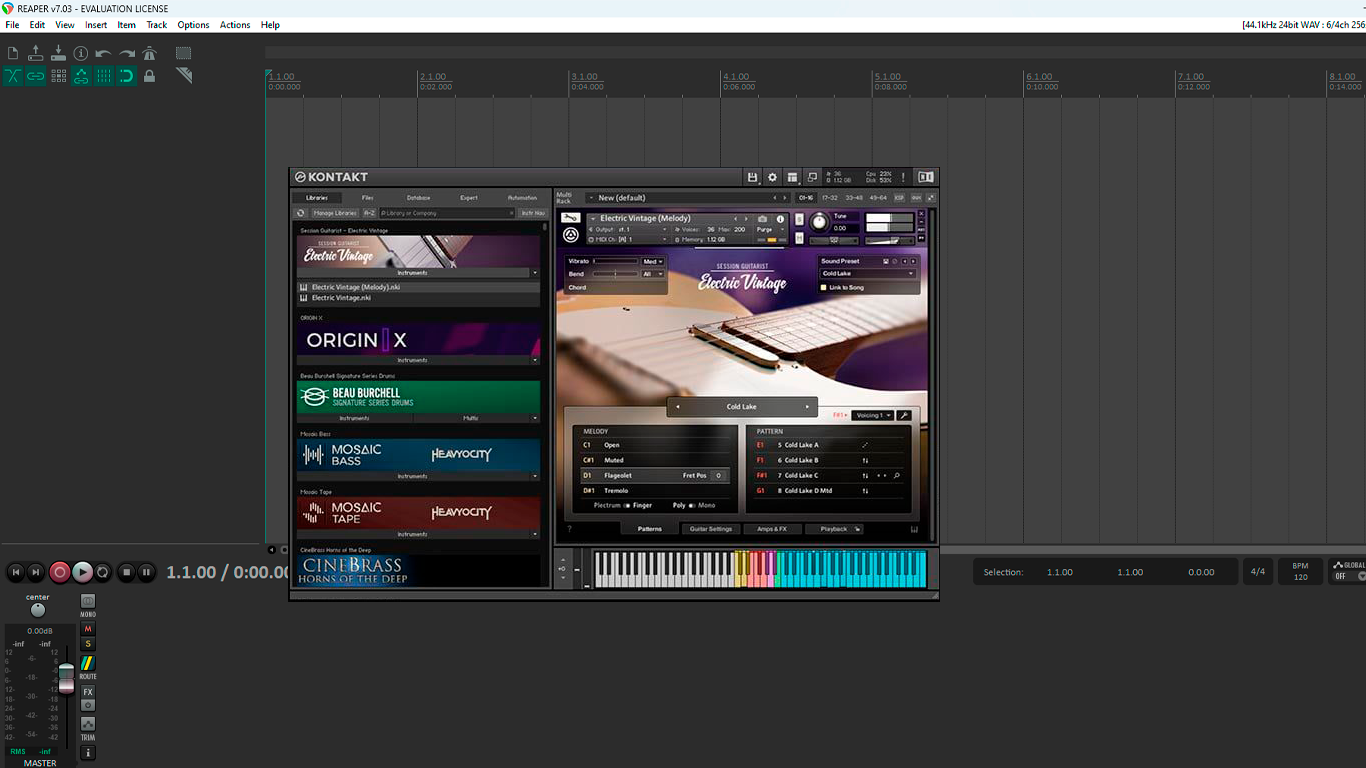Open the Voicing 1 dropdown
The width and height of the screenshot is (1366, 768).
[872, 415]
